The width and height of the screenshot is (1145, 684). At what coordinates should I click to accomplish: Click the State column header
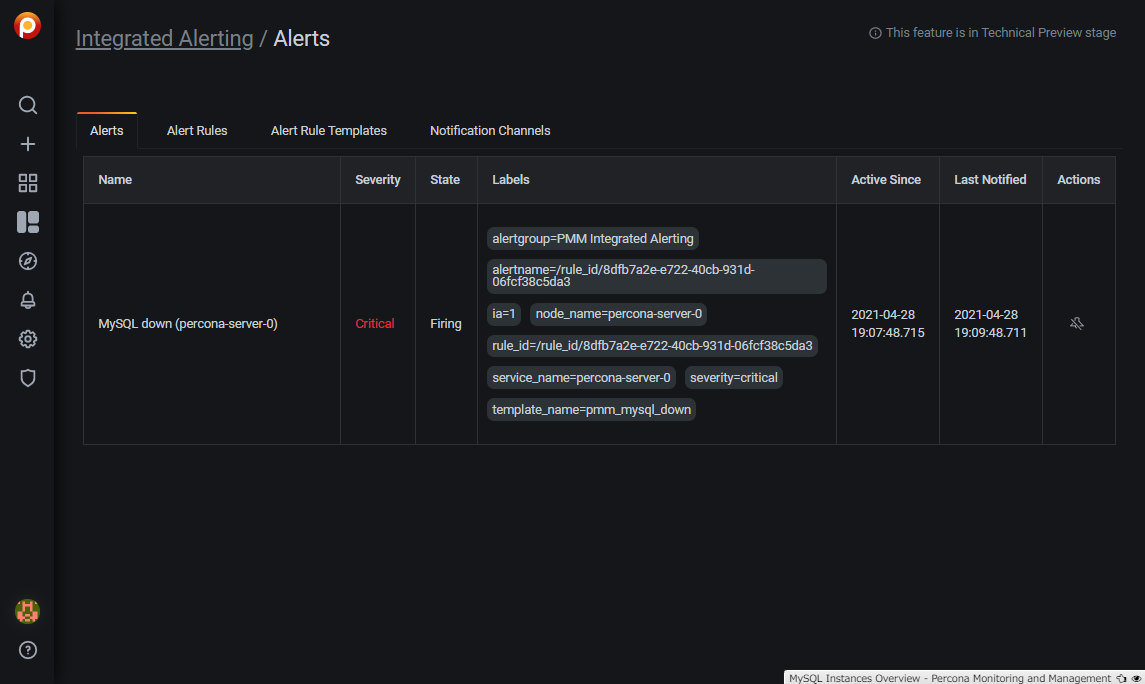click(x=445, y=180)
